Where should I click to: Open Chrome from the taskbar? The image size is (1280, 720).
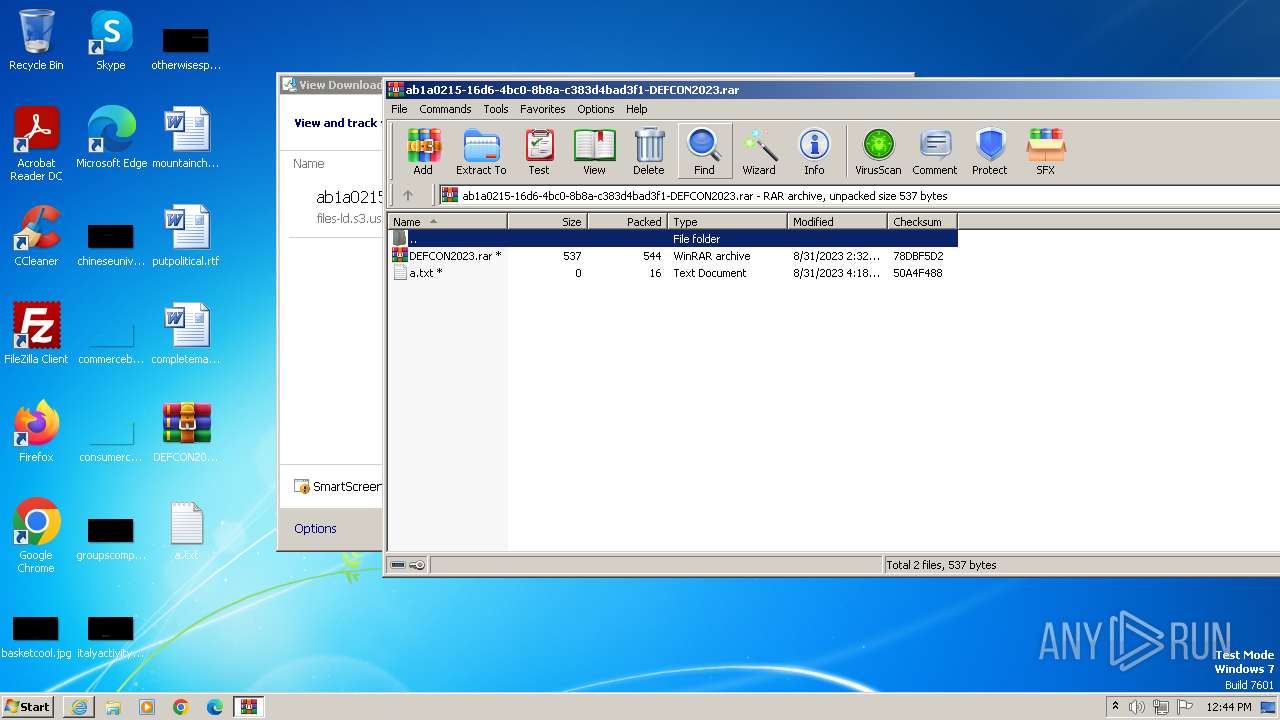(181, 707)
